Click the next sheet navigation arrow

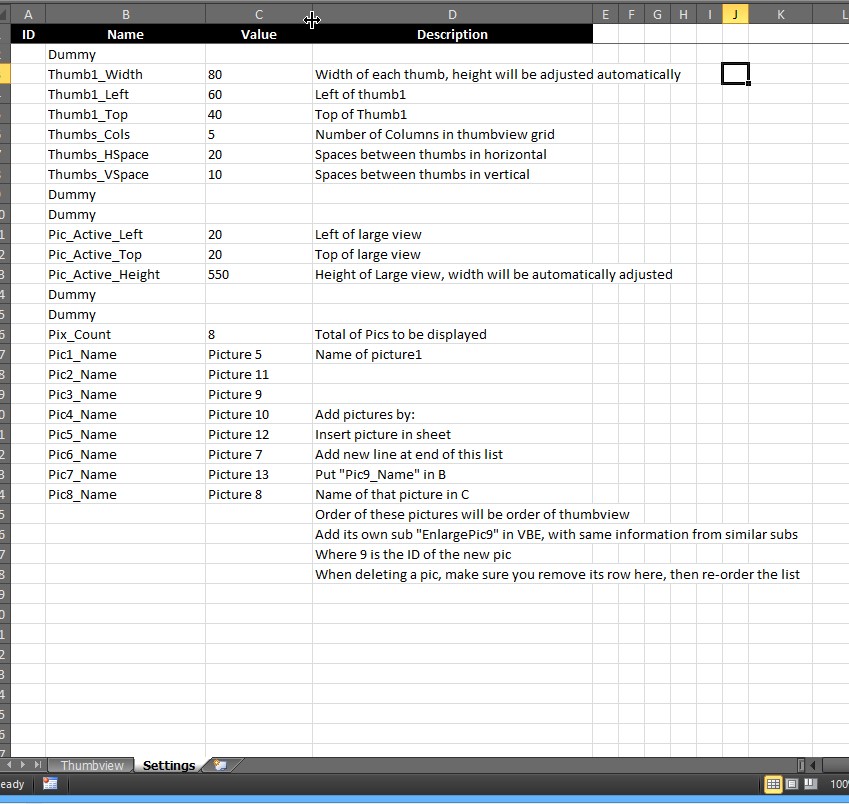click(x=23, y=764)
